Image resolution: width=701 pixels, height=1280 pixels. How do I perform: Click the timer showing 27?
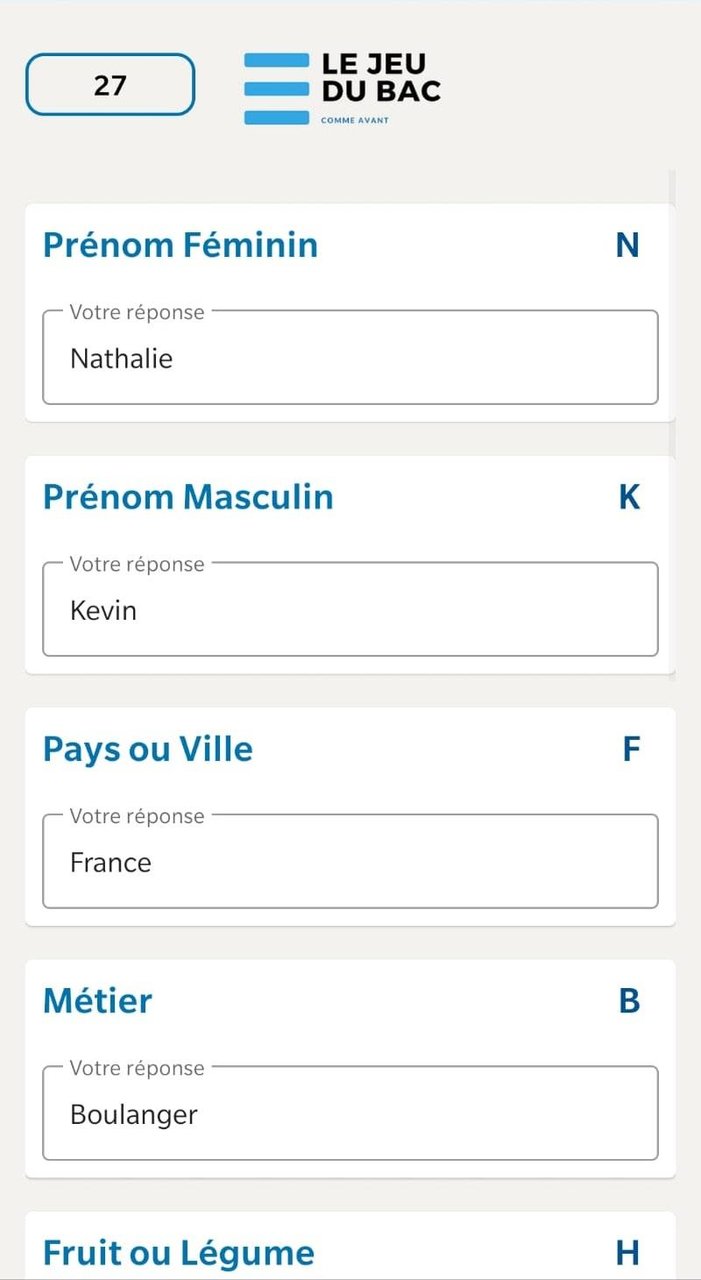tap(109, 85)
